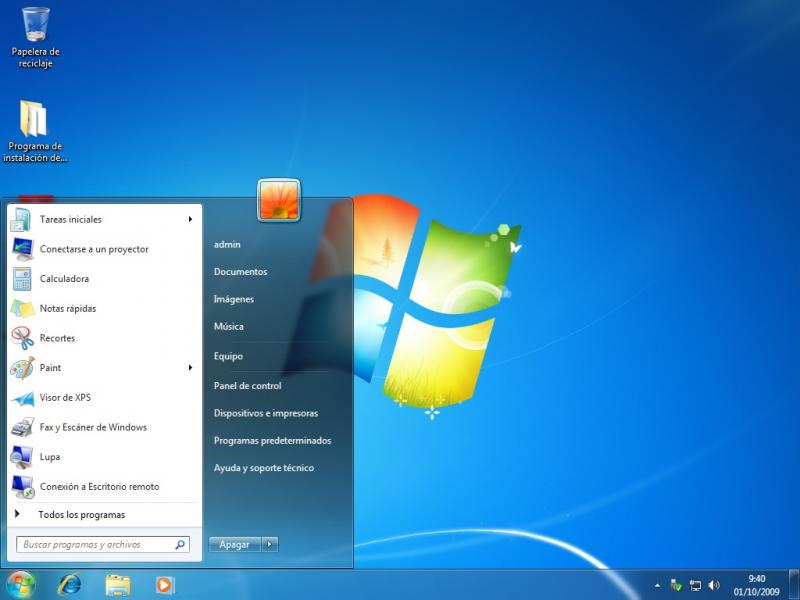Open shutdown options arrow beside Apagar

[270, 544]
